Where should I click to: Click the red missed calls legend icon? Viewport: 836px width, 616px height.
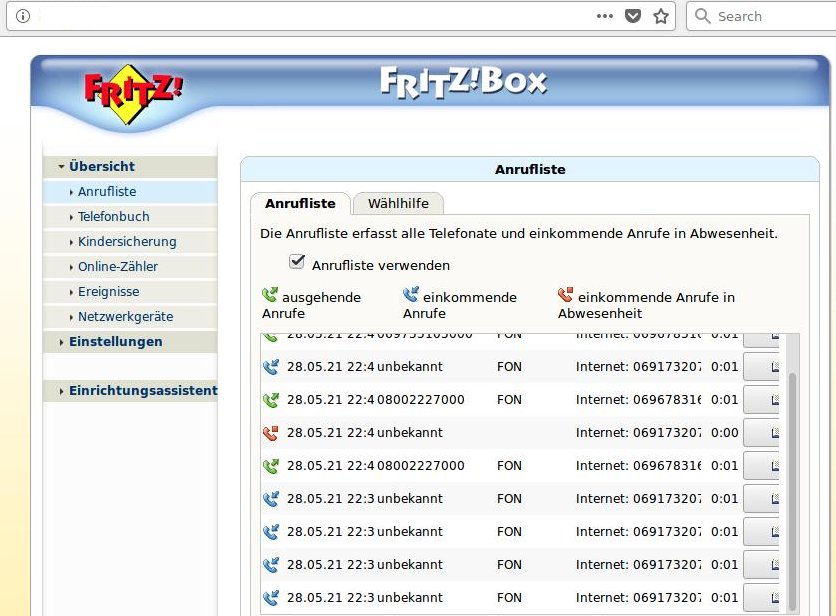coord(565,294)
